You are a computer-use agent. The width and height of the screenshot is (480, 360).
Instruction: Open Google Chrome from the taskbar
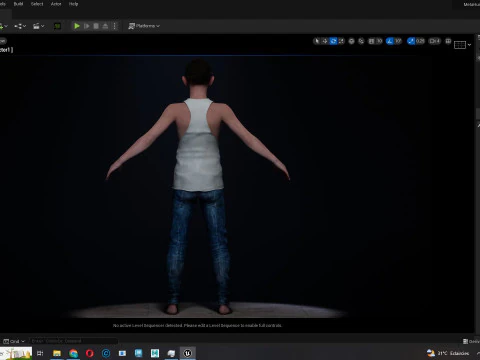click(x=73, y=353)
